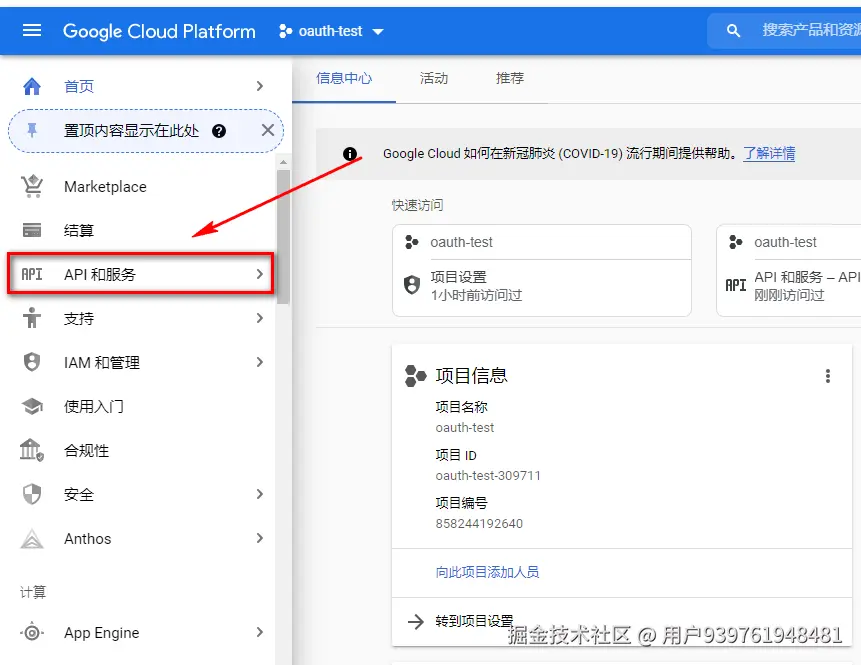
Task: Click the 转到项目设置 link
Action: [474, 621]
